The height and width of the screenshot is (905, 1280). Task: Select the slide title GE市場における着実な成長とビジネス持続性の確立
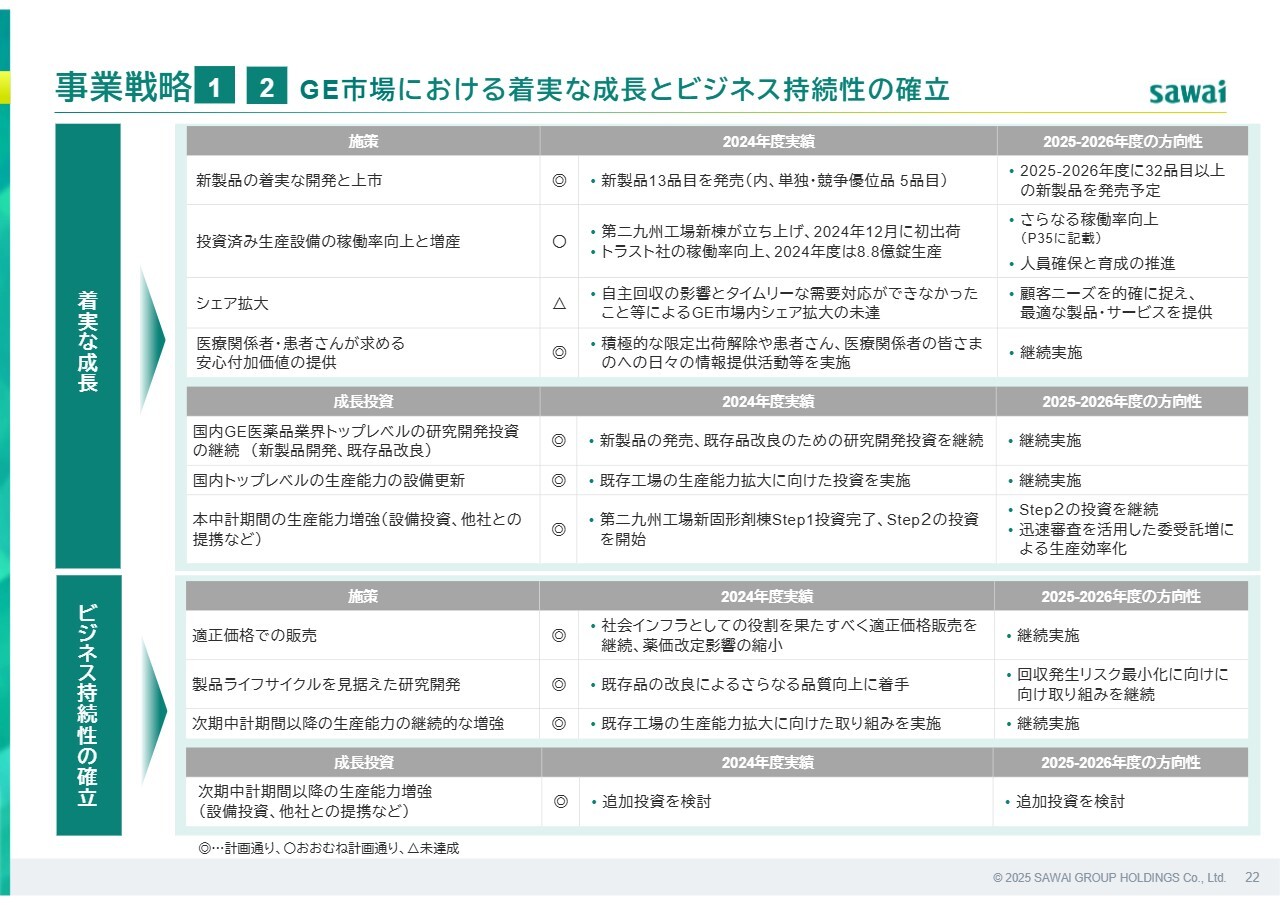[x=624, y=89]
